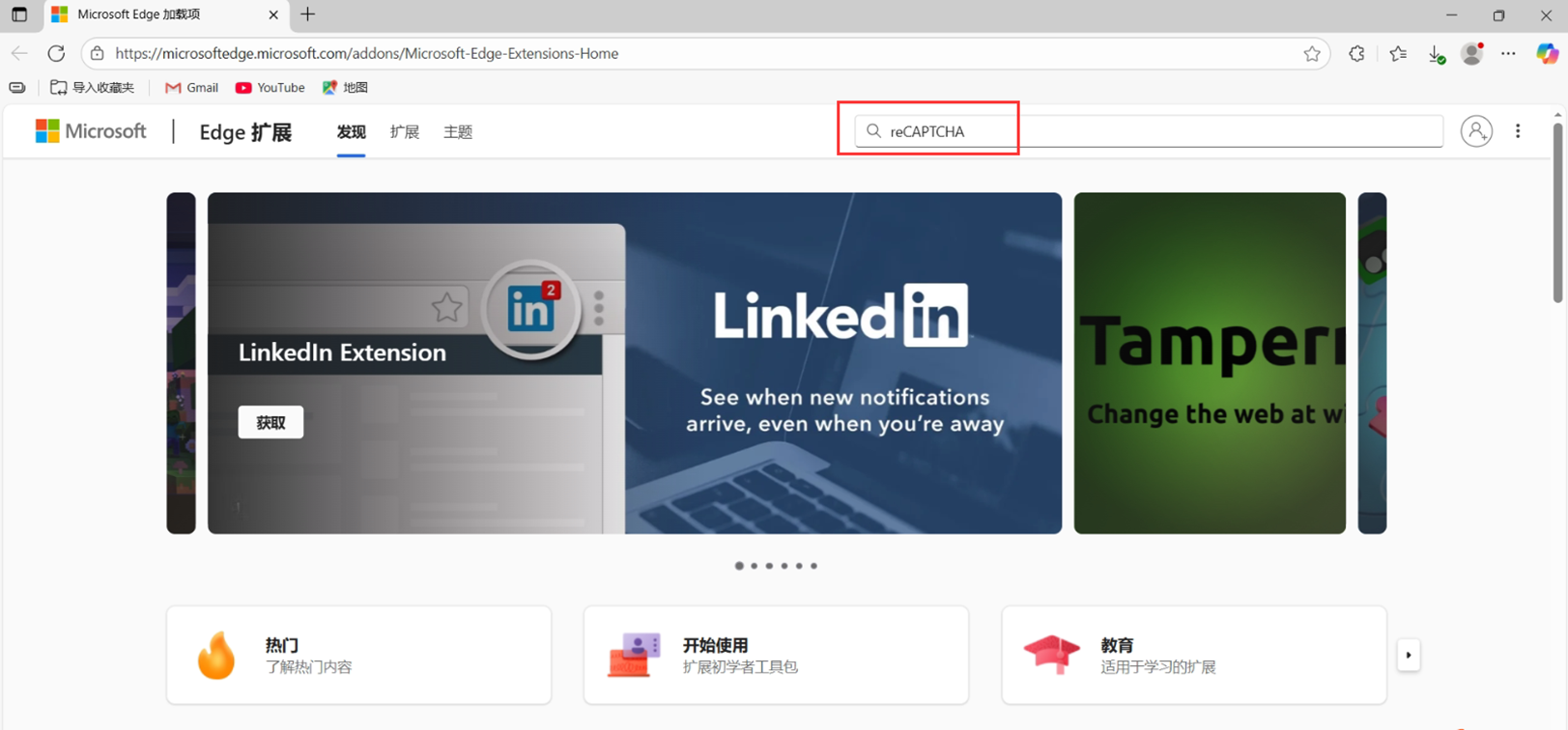Screen dimensions: 1568x730
Task: Click the Edge add-ons sign-in avatar icon
Action: coord(1475,131)
